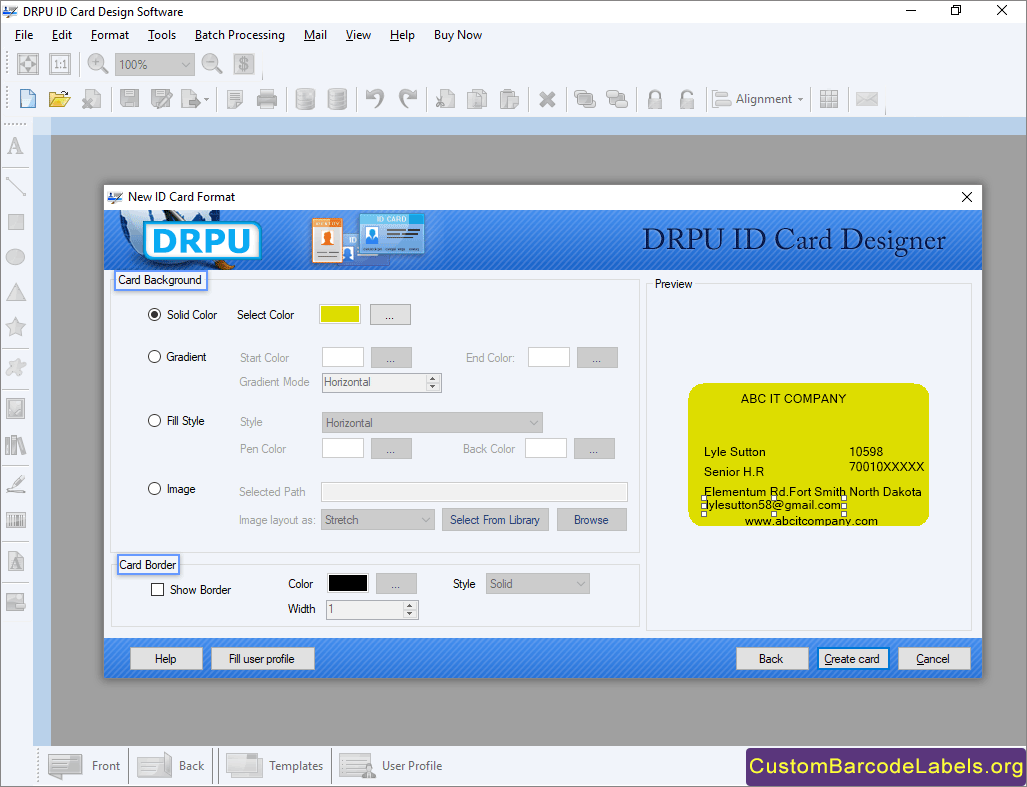Click the Gradient Start Color swatch
The width and height of the screenshot is (1027, 787).
tap(343, 357)
